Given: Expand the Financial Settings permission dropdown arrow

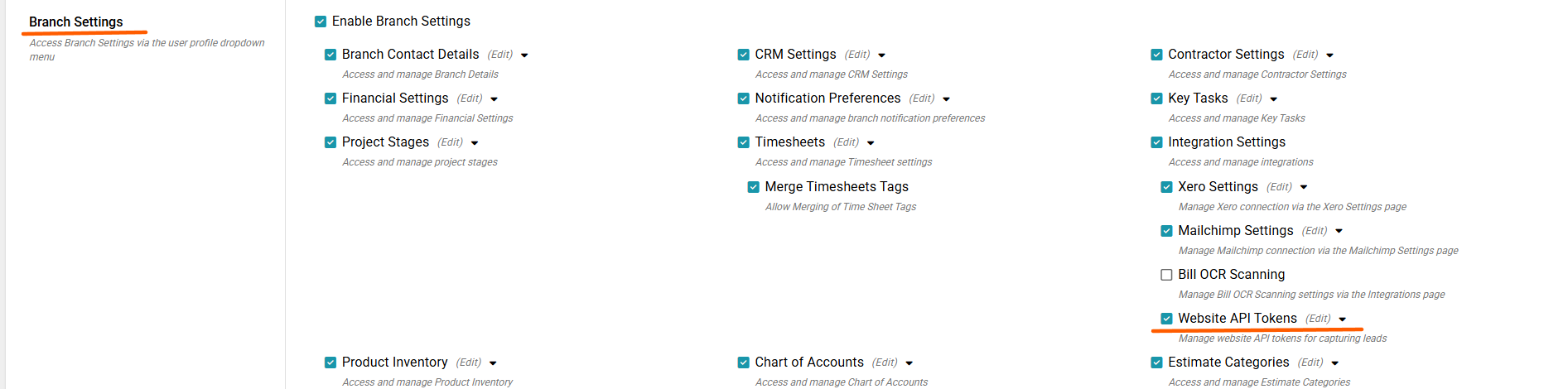Looking at the screenshot, I should (x=494, y=99).
